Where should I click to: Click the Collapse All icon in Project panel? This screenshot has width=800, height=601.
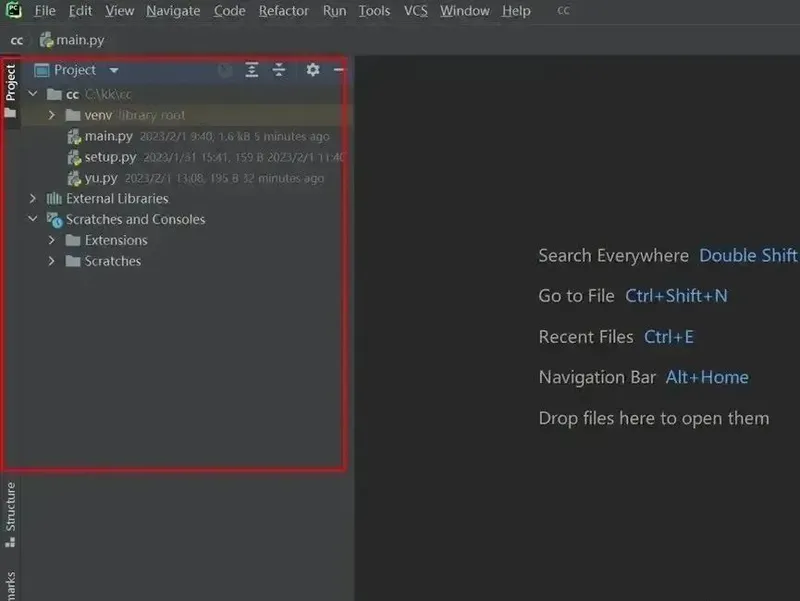coord(279,70)
